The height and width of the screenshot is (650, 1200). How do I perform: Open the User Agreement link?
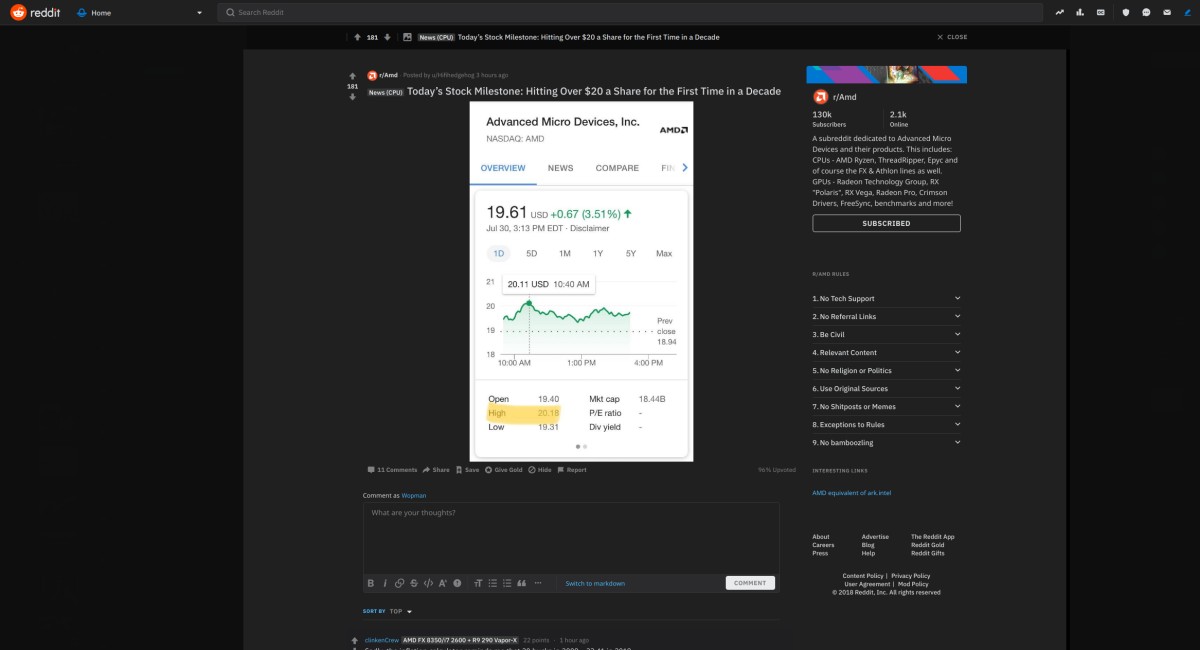click(865, 584)
